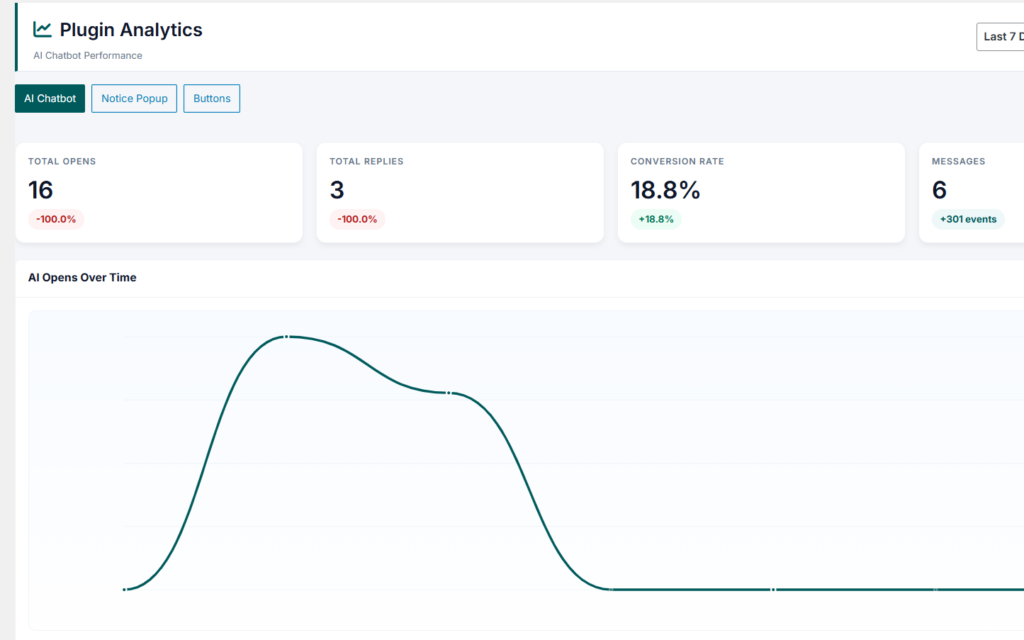
Task: Select the peak data point on the chart
Action: (286, 337)
